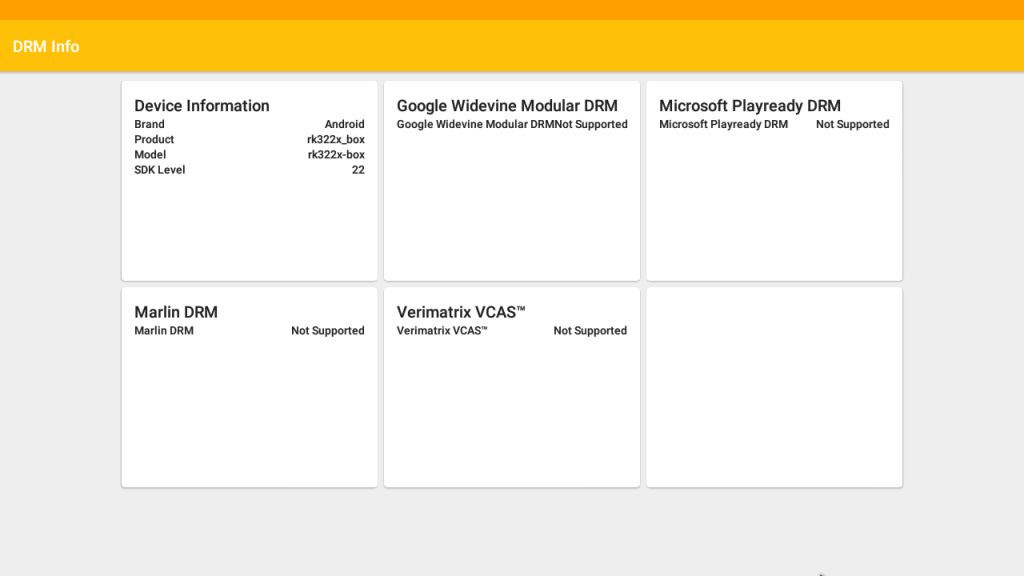Click the SDK Level label

(x=160, y=170)
